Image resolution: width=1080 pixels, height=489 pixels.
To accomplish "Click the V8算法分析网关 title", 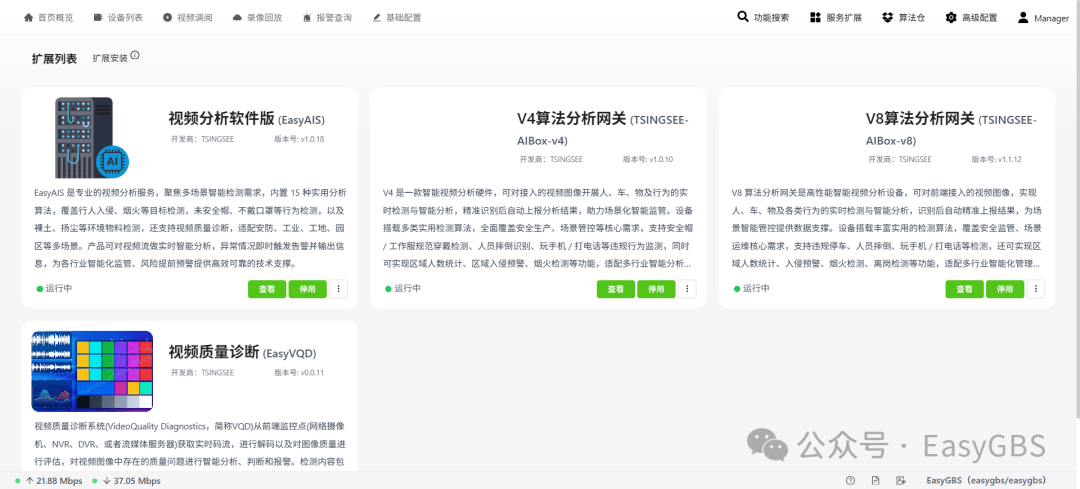I will pos(951,129).
